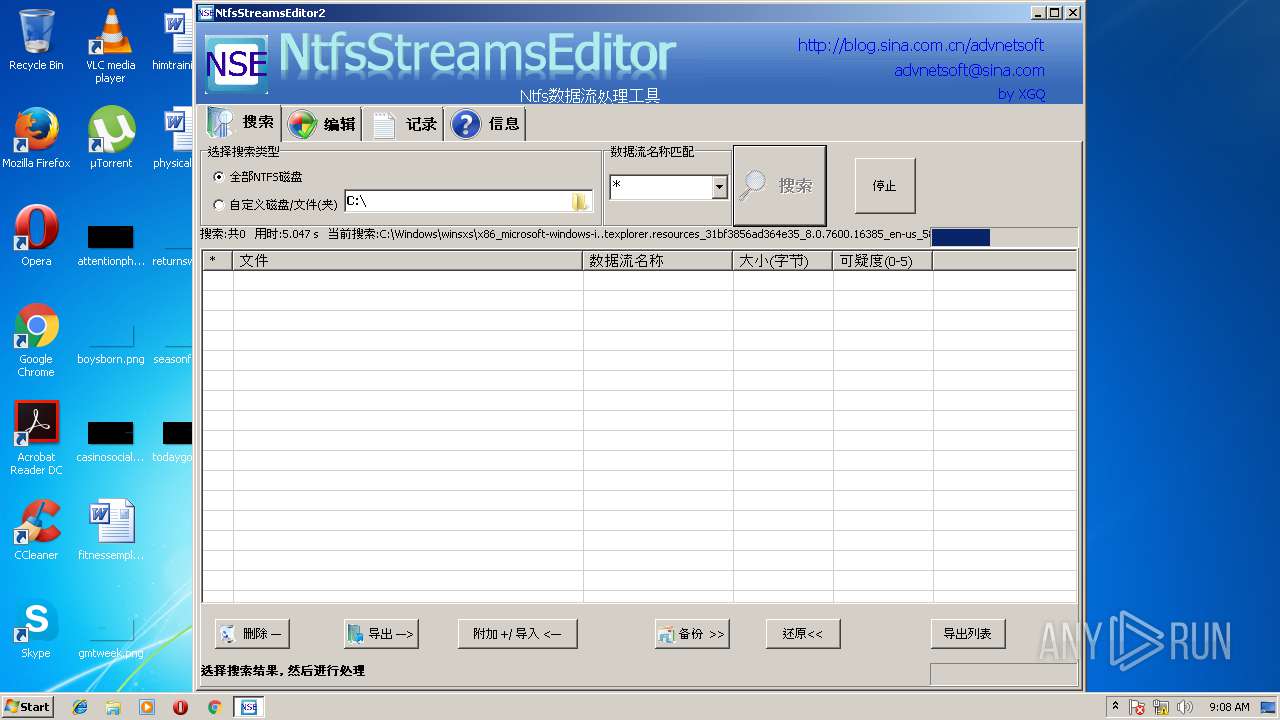The image size is (1280, 720).
Task: Open Windows Explorer folder from taskbar
Action: pyautogui.click(x=113, y=707)
